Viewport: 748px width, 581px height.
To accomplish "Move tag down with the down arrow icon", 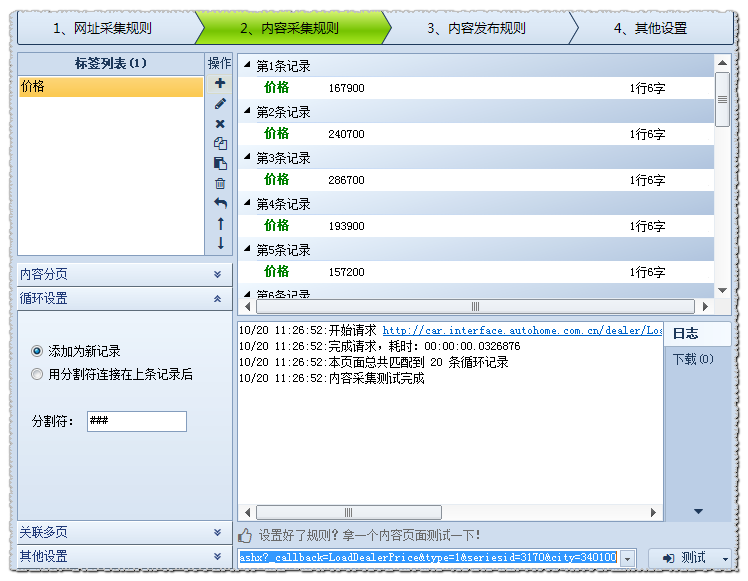I will (x=220, y=243).
